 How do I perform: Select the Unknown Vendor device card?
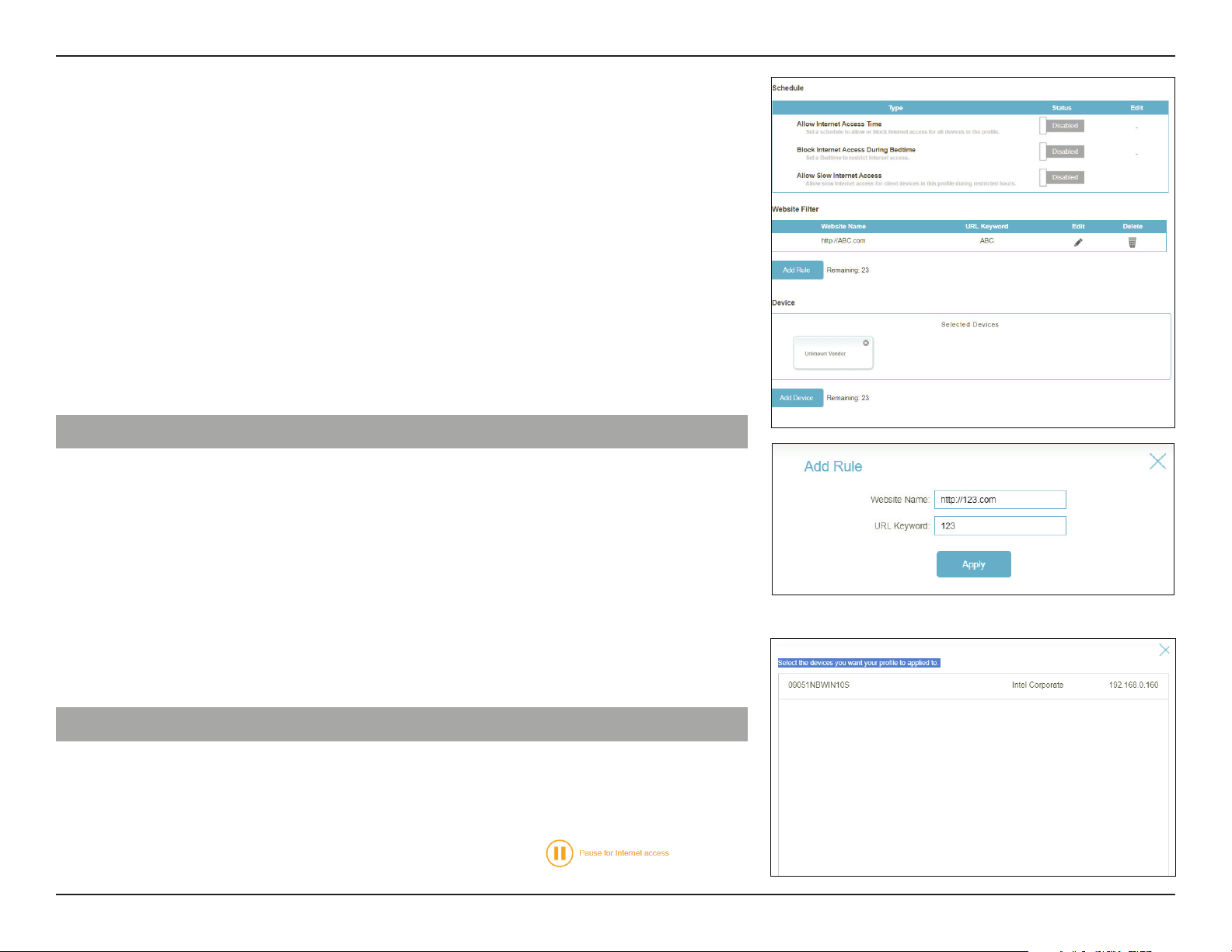pos(833,353)
